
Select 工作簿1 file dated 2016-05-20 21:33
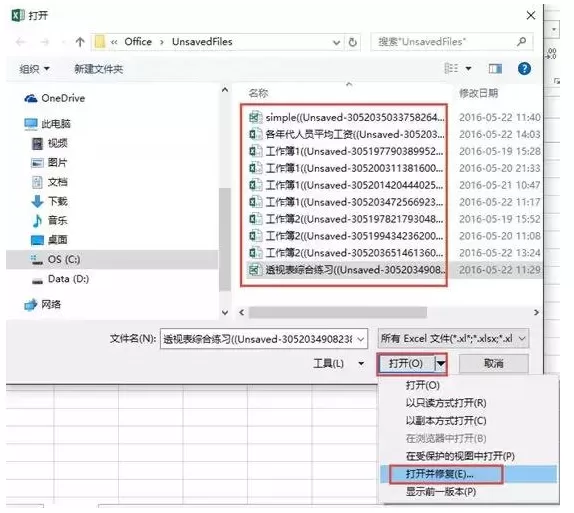point(346,168)
